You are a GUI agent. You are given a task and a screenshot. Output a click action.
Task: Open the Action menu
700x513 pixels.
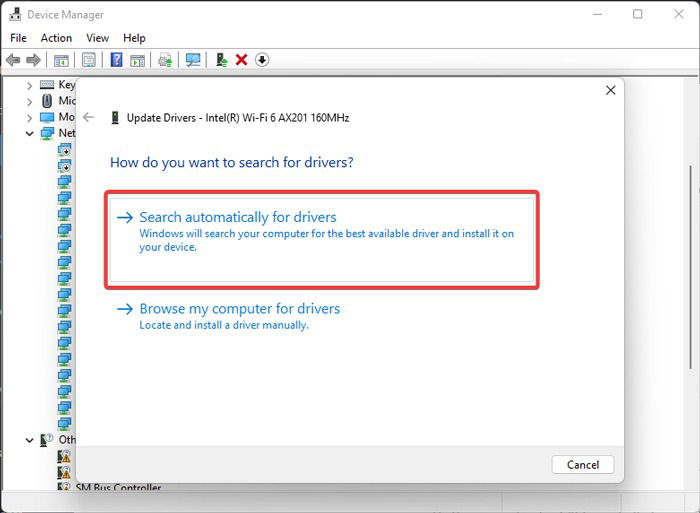[x=56, y=38]
